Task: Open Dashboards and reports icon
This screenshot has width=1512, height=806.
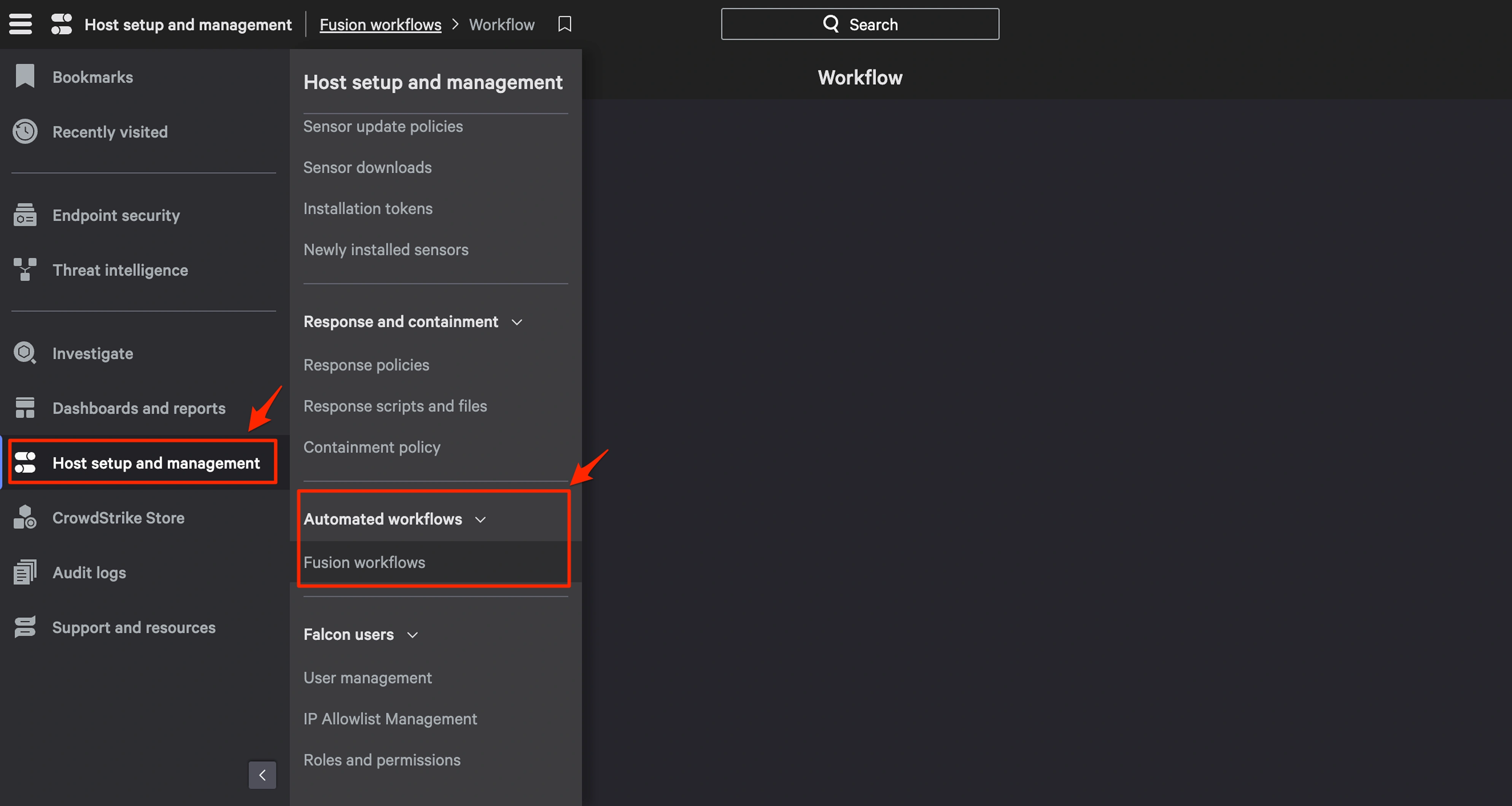Action: (25, 408)
